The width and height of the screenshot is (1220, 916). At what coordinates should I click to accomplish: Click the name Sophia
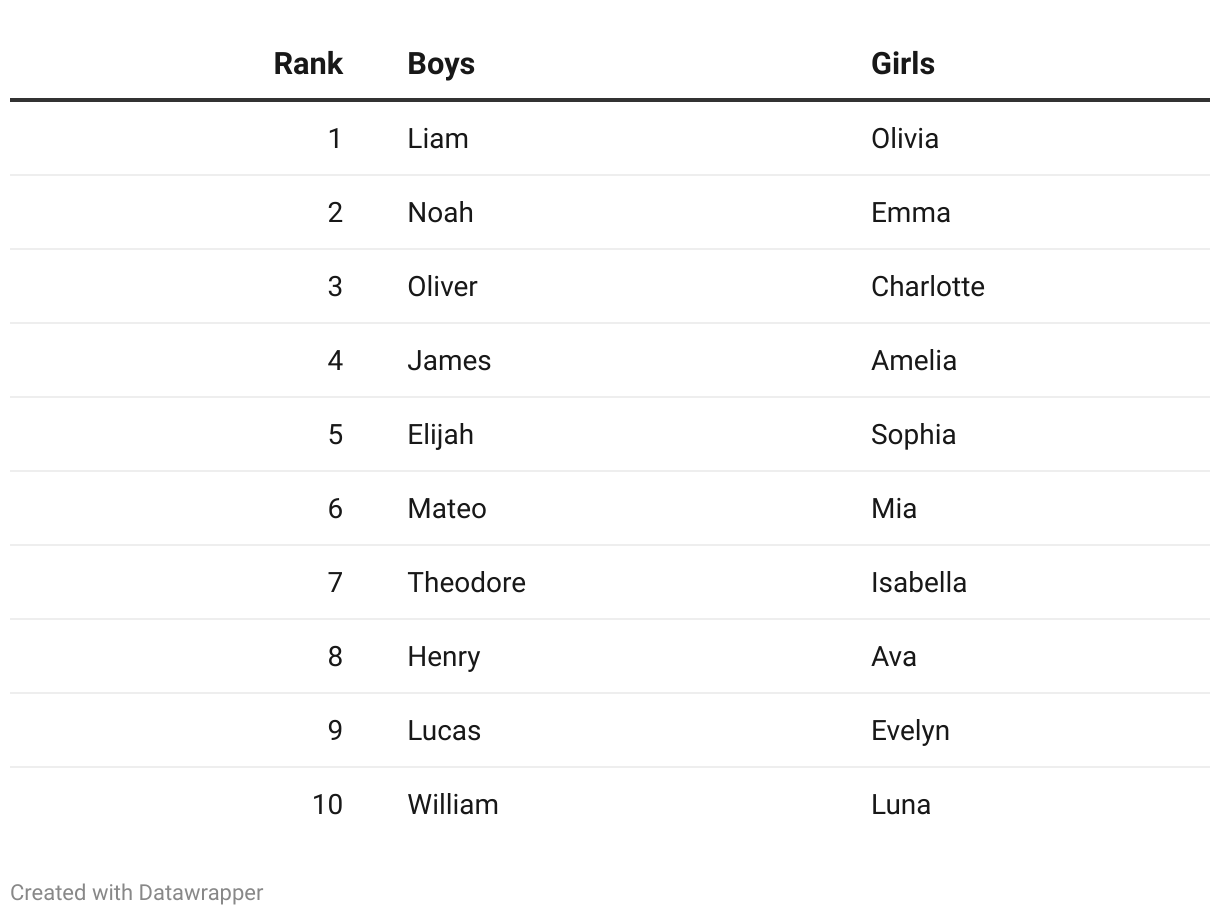pyautogui.click(x=913, y=434)
